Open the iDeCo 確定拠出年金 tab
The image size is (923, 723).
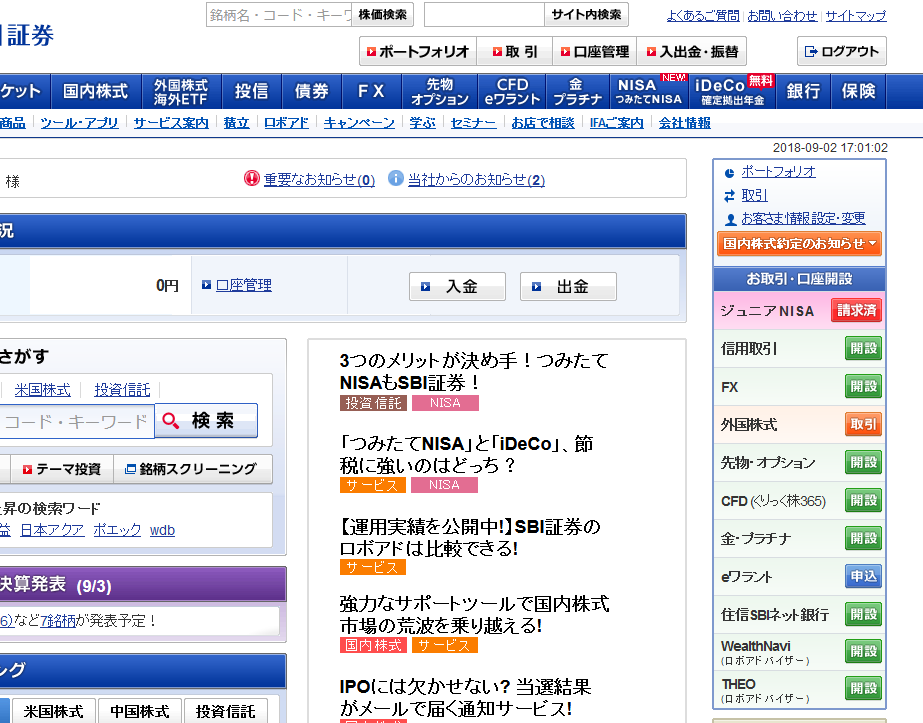(x=732, y=91)
